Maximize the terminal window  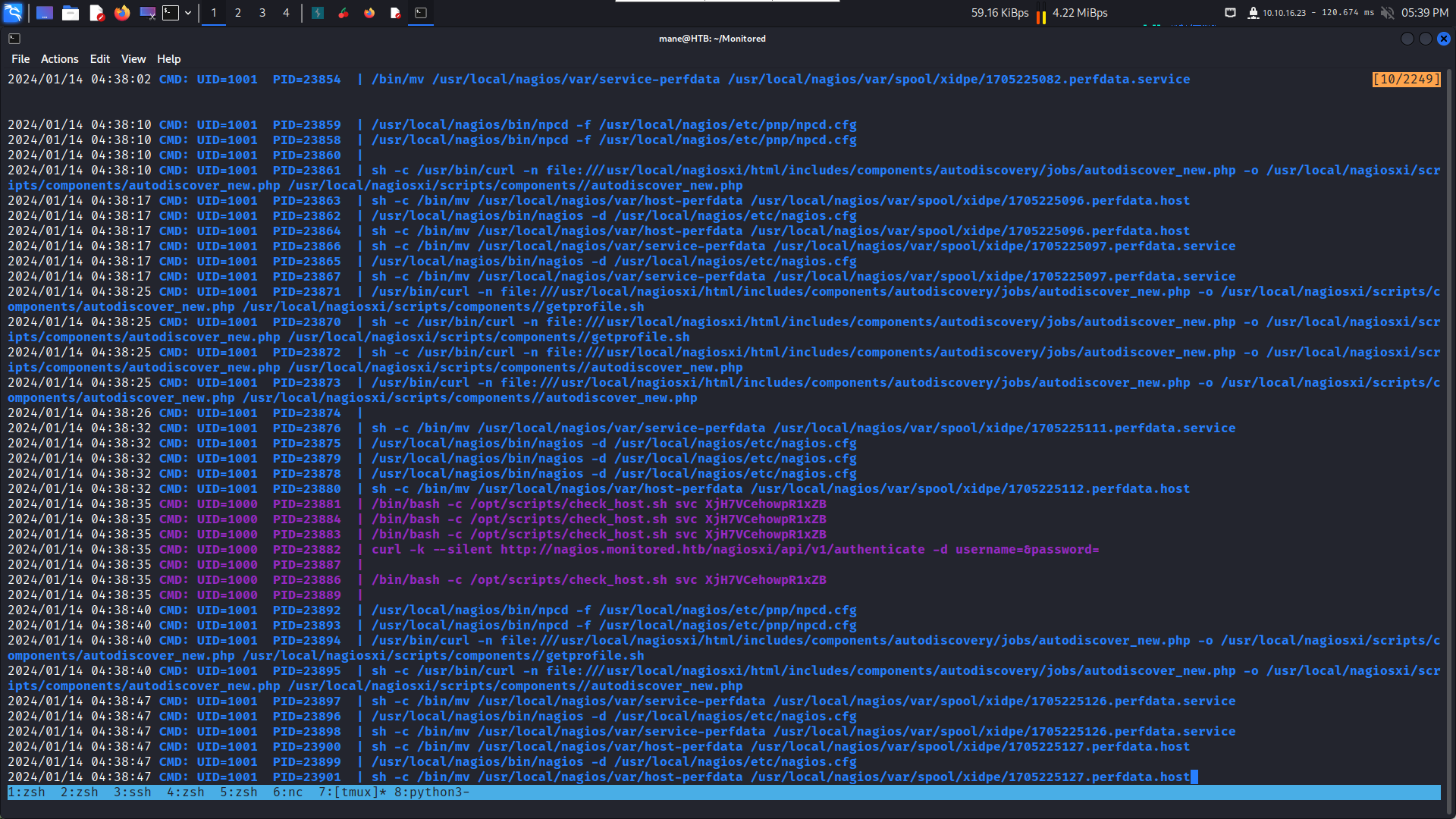pos(1426,39)
